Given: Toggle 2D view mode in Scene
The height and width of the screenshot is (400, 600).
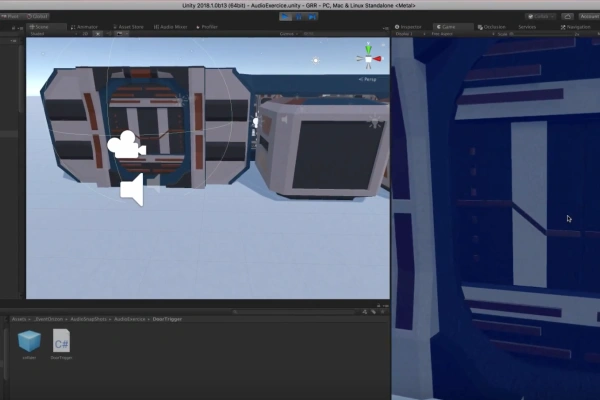Looking at the screenshot, I should point(85,34).
